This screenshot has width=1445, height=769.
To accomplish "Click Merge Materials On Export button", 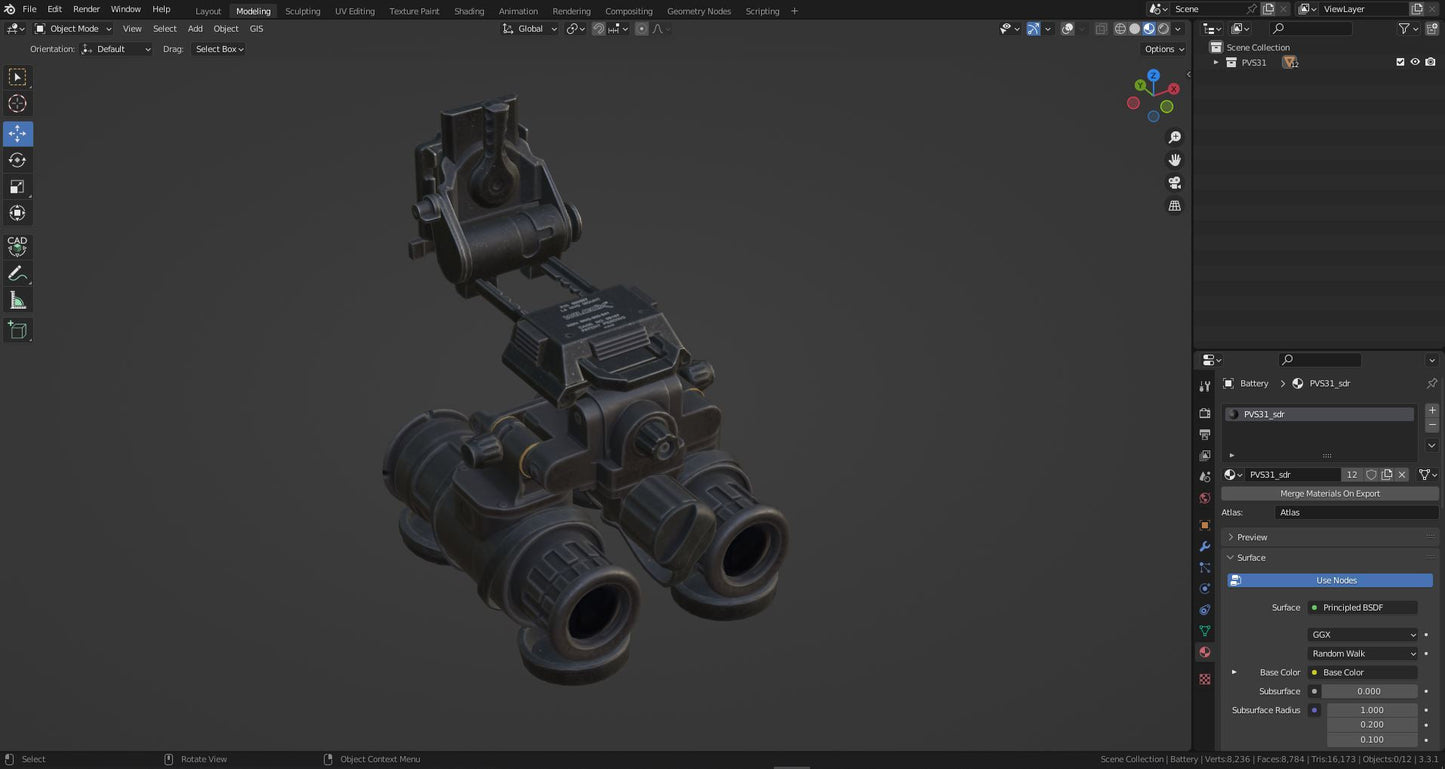I will click(x=1329, y=493).
